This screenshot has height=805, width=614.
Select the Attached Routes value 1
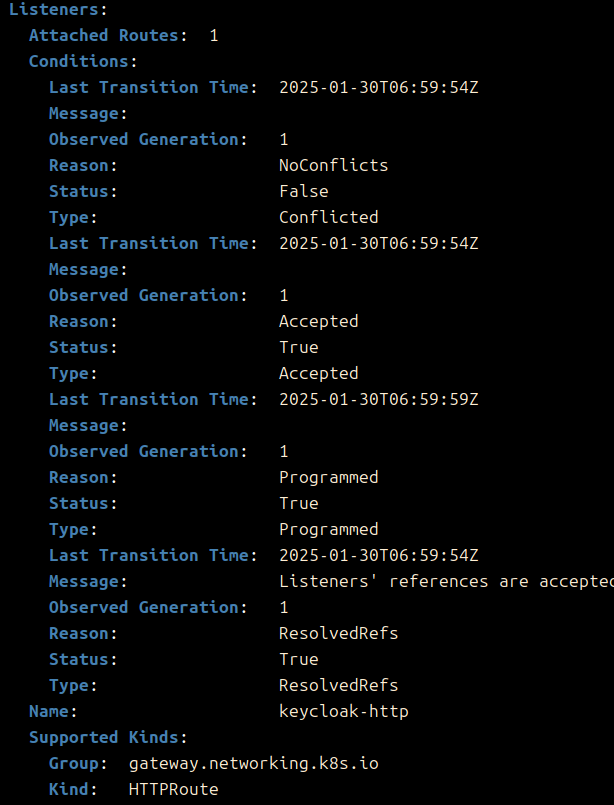(214, 35)
